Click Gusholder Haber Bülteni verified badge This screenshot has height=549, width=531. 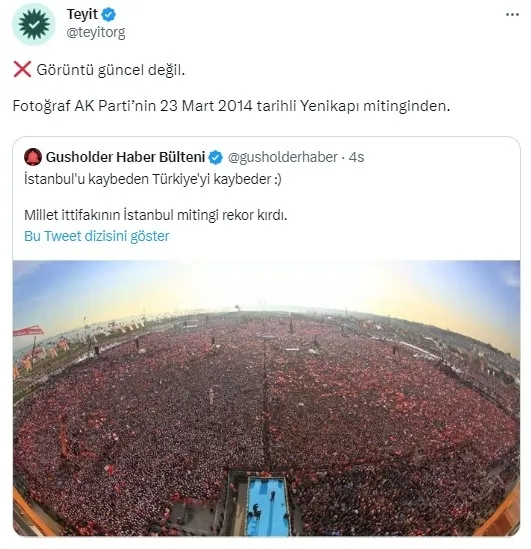pyautogui.click(x=216, y=157)
